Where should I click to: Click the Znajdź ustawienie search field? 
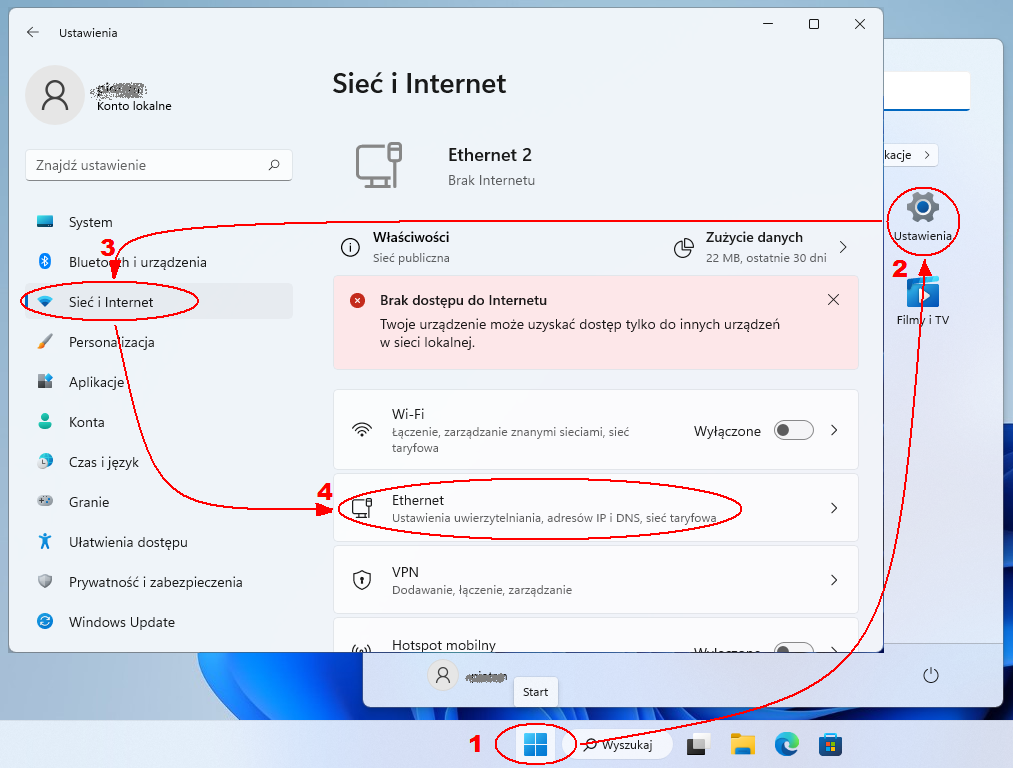tap(150, 165)
